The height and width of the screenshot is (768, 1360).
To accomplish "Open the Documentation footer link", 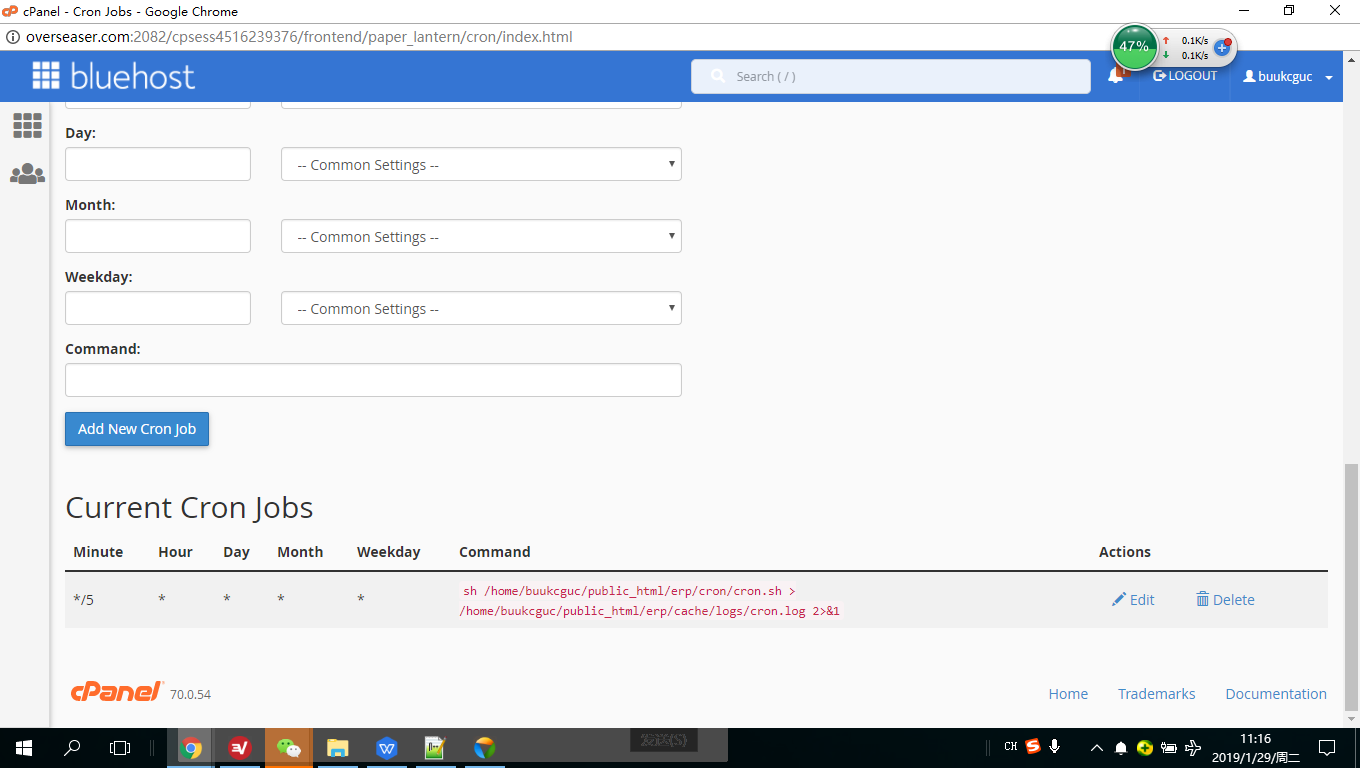I will point(1276,693).
